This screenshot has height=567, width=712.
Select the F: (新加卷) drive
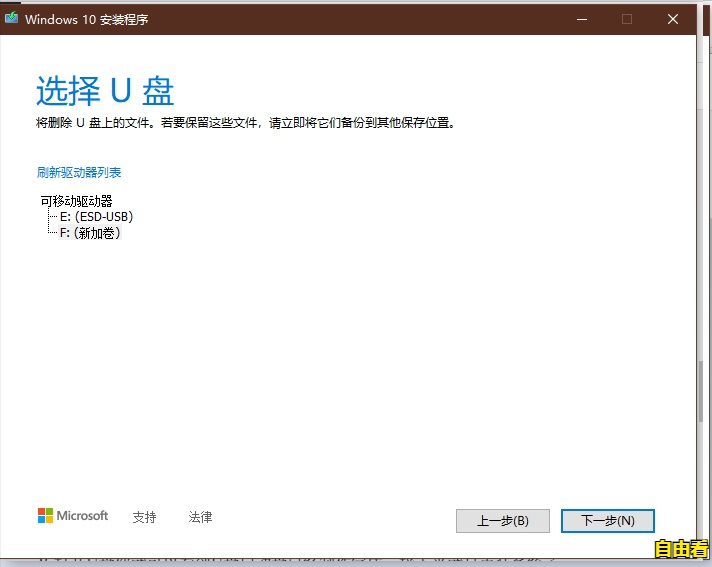[90, 233]
